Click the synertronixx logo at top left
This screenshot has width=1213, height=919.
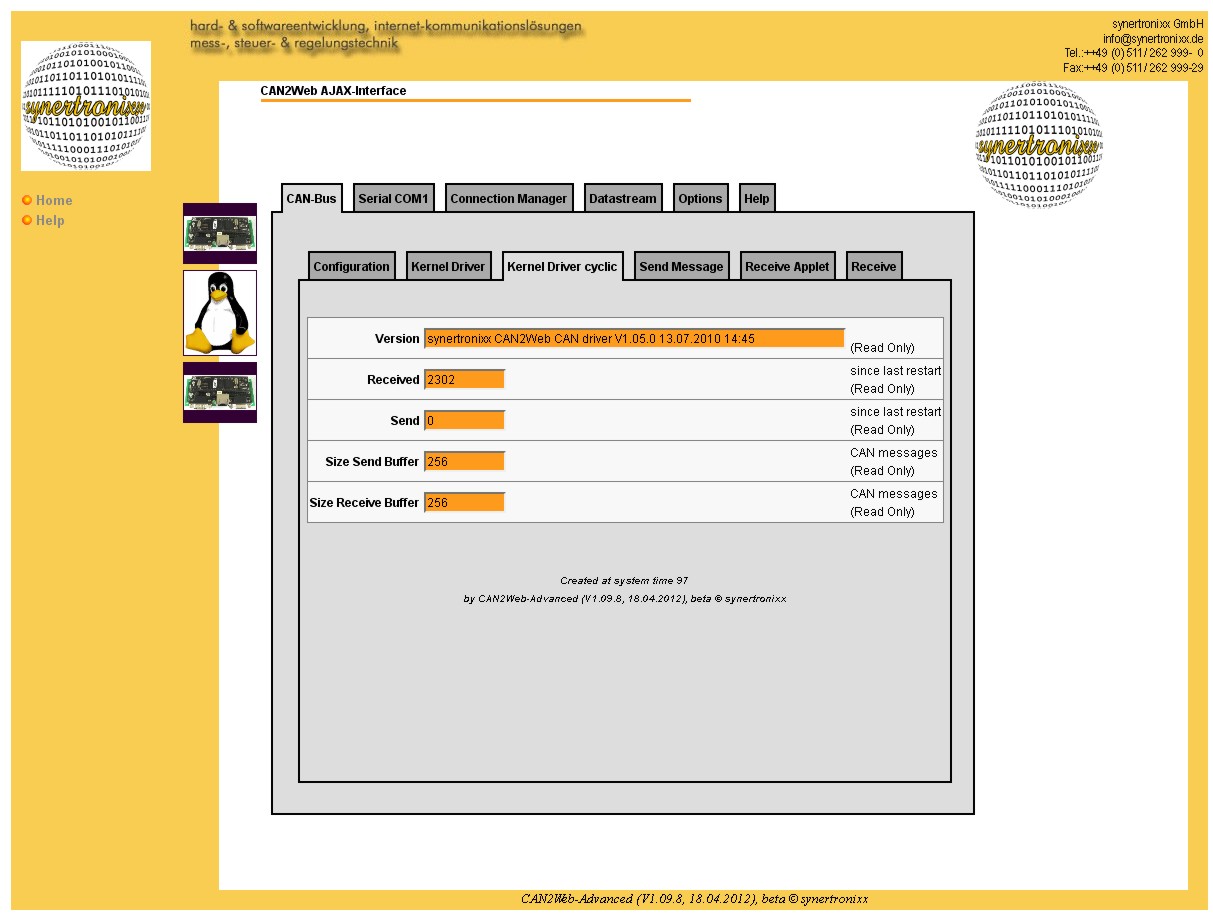coord(86,106)
